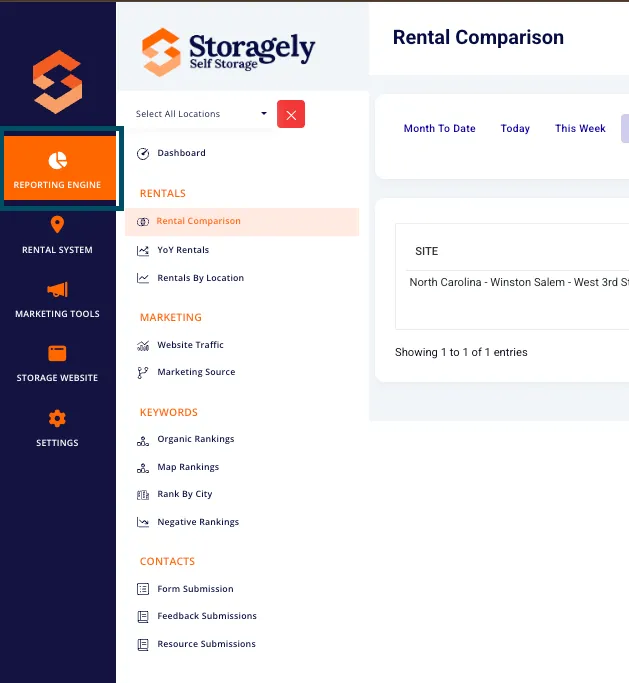Click the Organic Rankings icon
This screenshot has height=683, width=629.
click(x=143, y=441)
